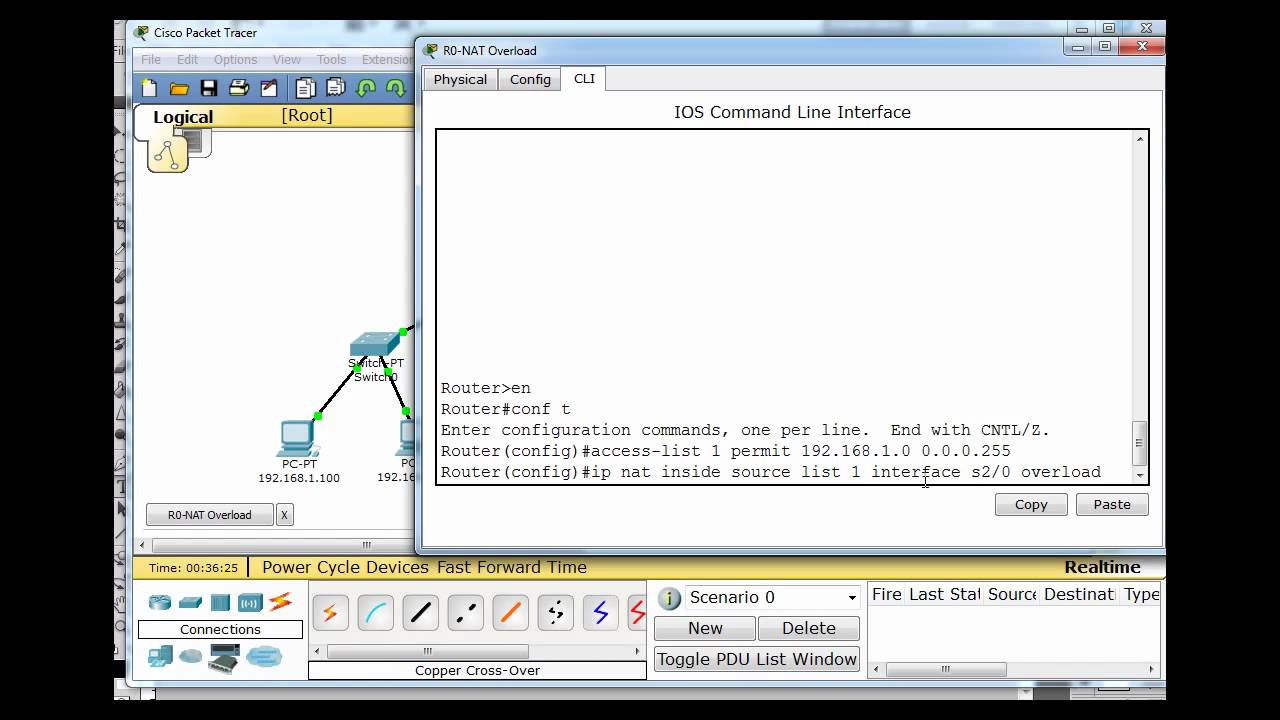Select Switches device category icon

click(x=190, y=602)
